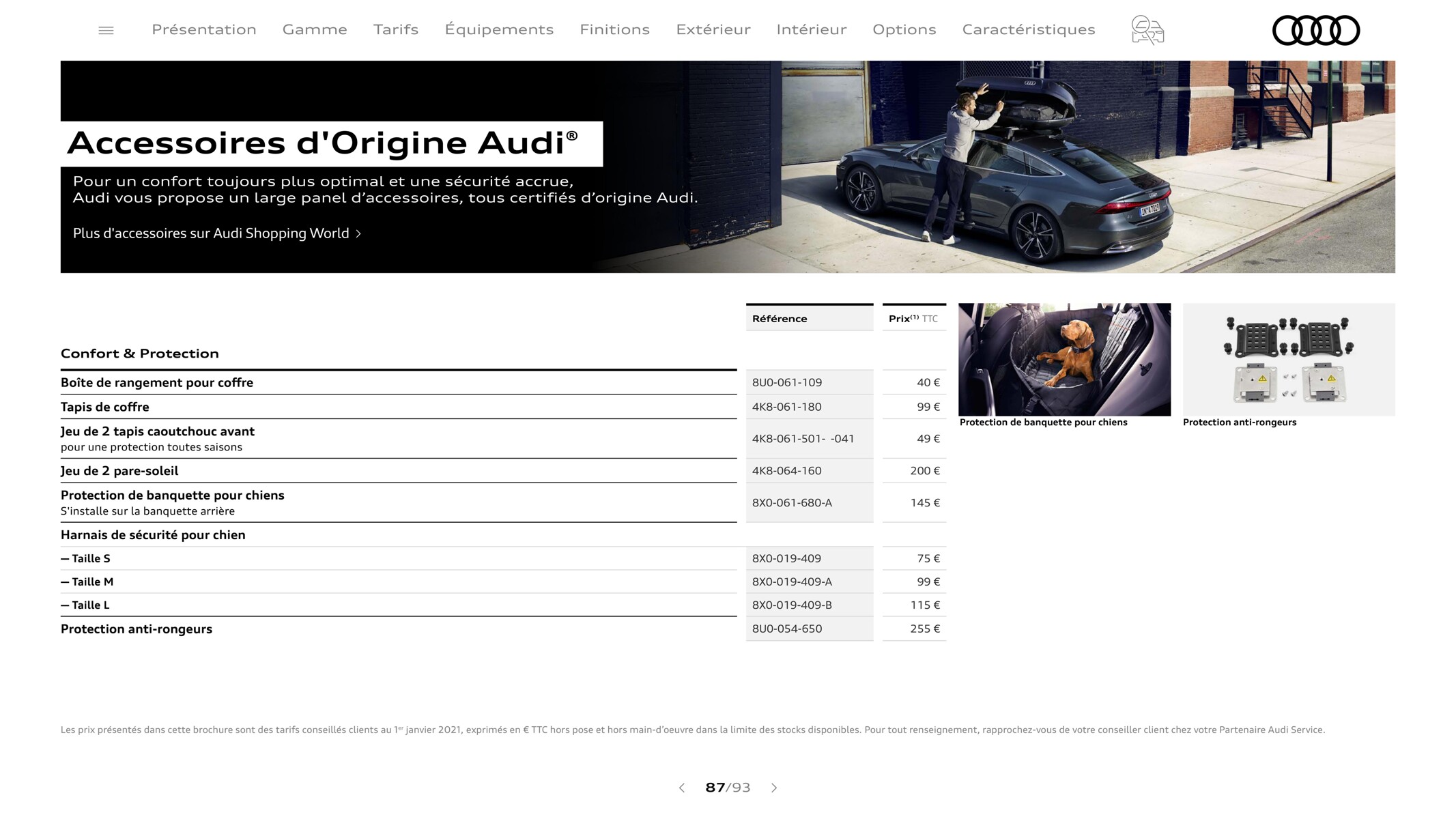Click reference 4K8-061-180
Viewport: 1456px width, 819px height.
click(787, 407)
